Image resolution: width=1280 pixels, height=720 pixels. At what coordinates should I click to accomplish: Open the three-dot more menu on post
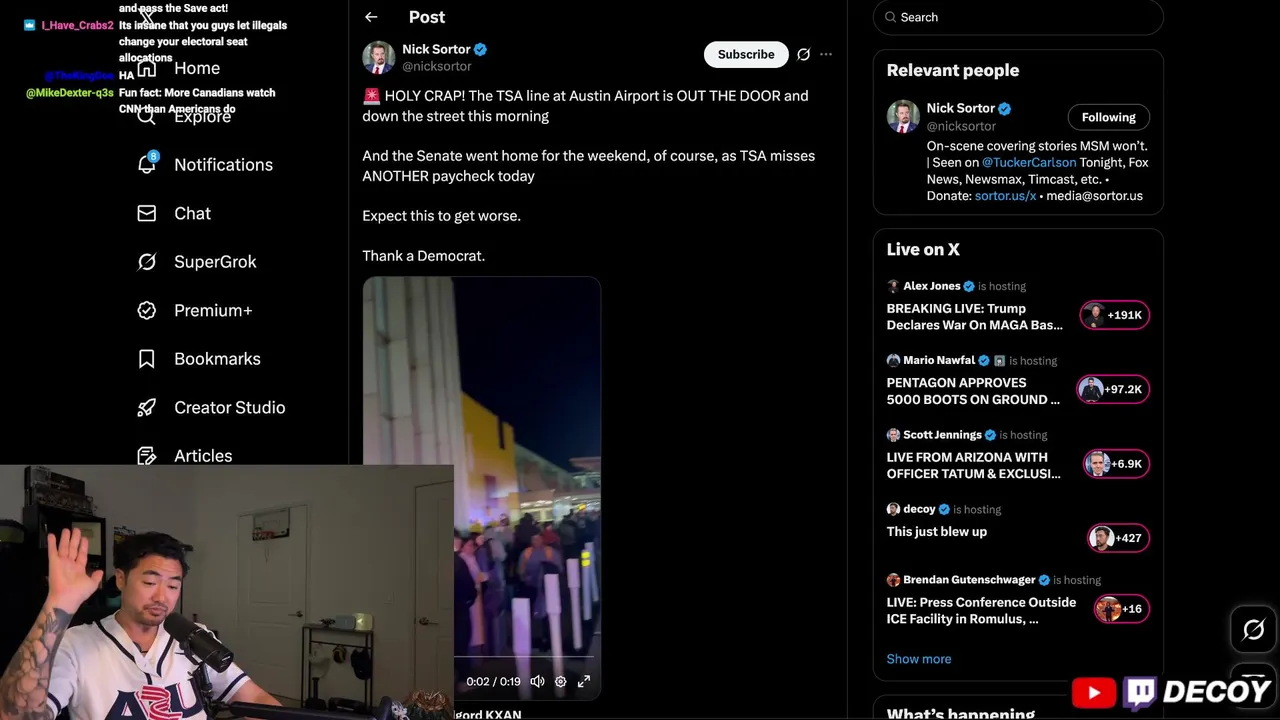click(x=826, y=55)
